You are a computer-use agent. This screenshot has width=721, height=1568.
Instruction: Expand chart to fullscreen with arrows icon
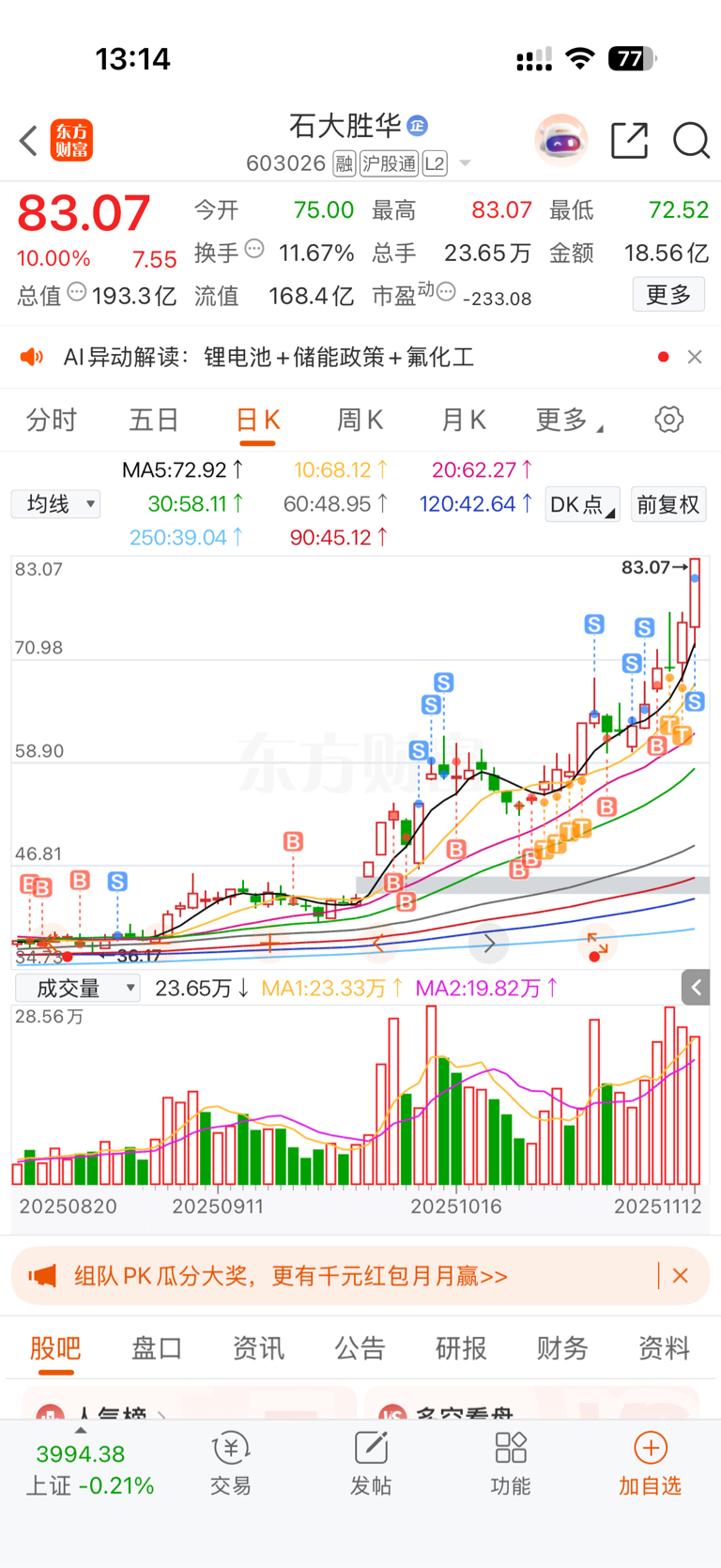597,943
